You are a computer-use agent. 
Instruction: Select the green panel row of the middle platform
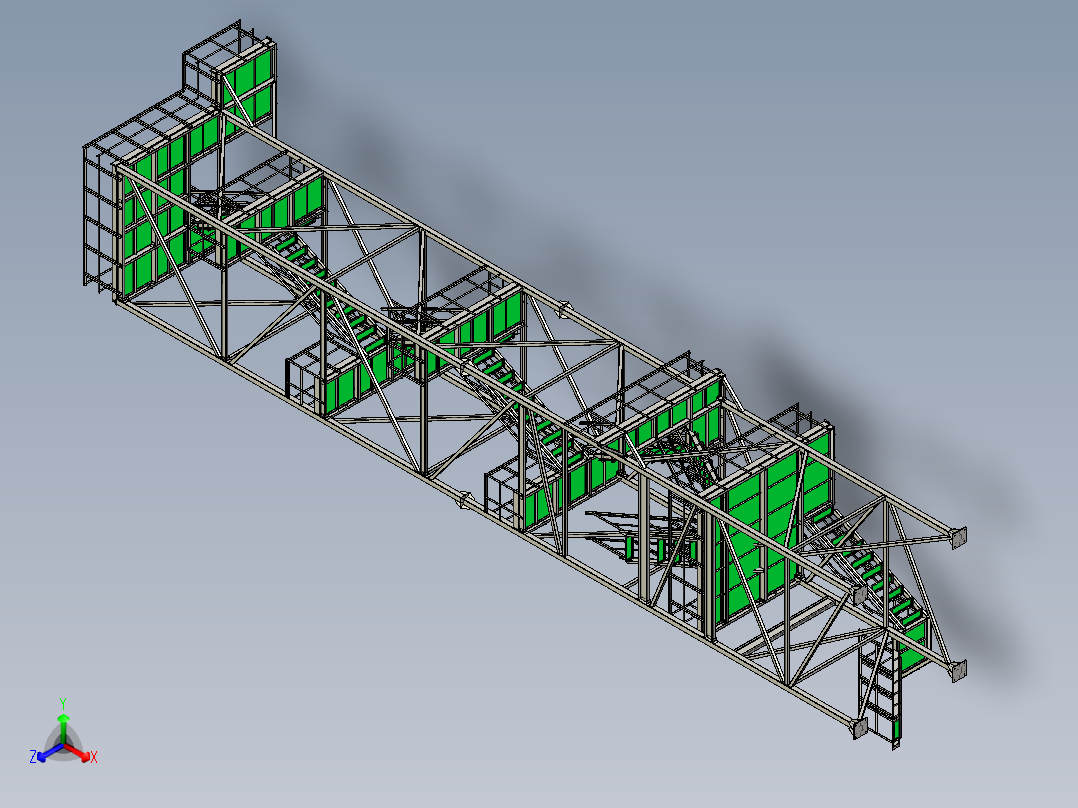tap(474, 328)
